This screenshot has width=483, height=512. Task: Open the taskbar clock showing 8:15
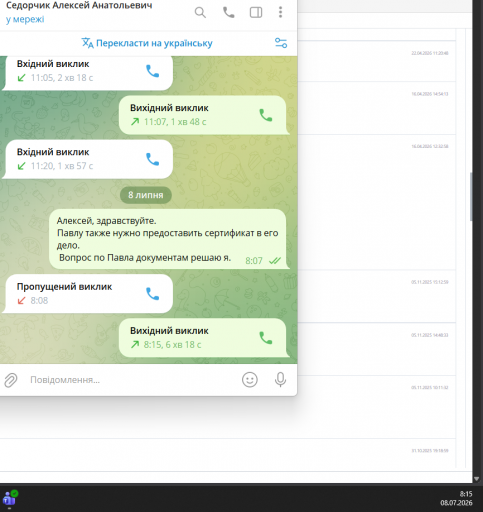(456, 498)
